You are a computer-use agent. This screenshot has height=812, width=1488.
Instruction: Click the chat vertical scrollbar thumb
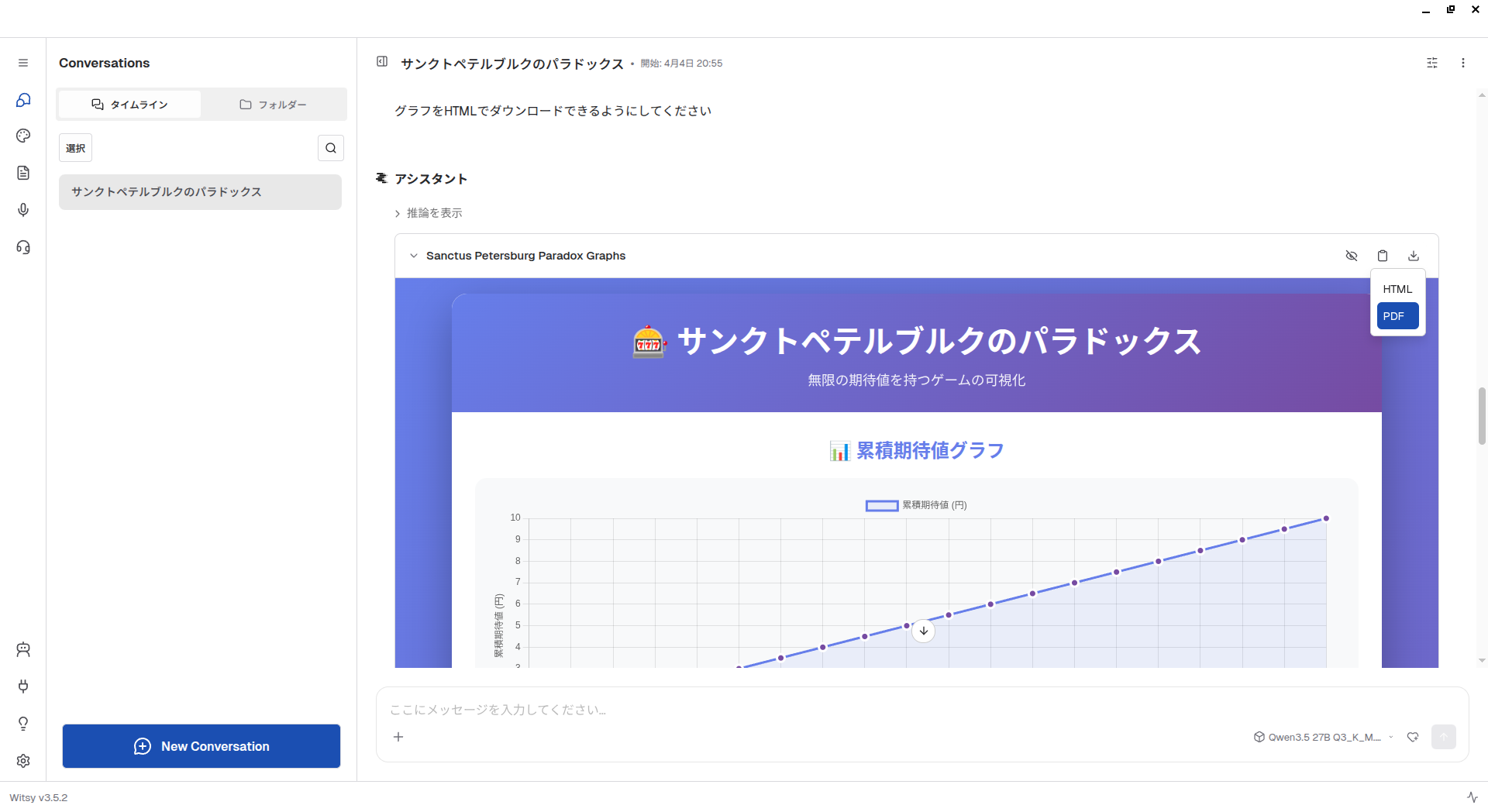tap(1482, 416)
